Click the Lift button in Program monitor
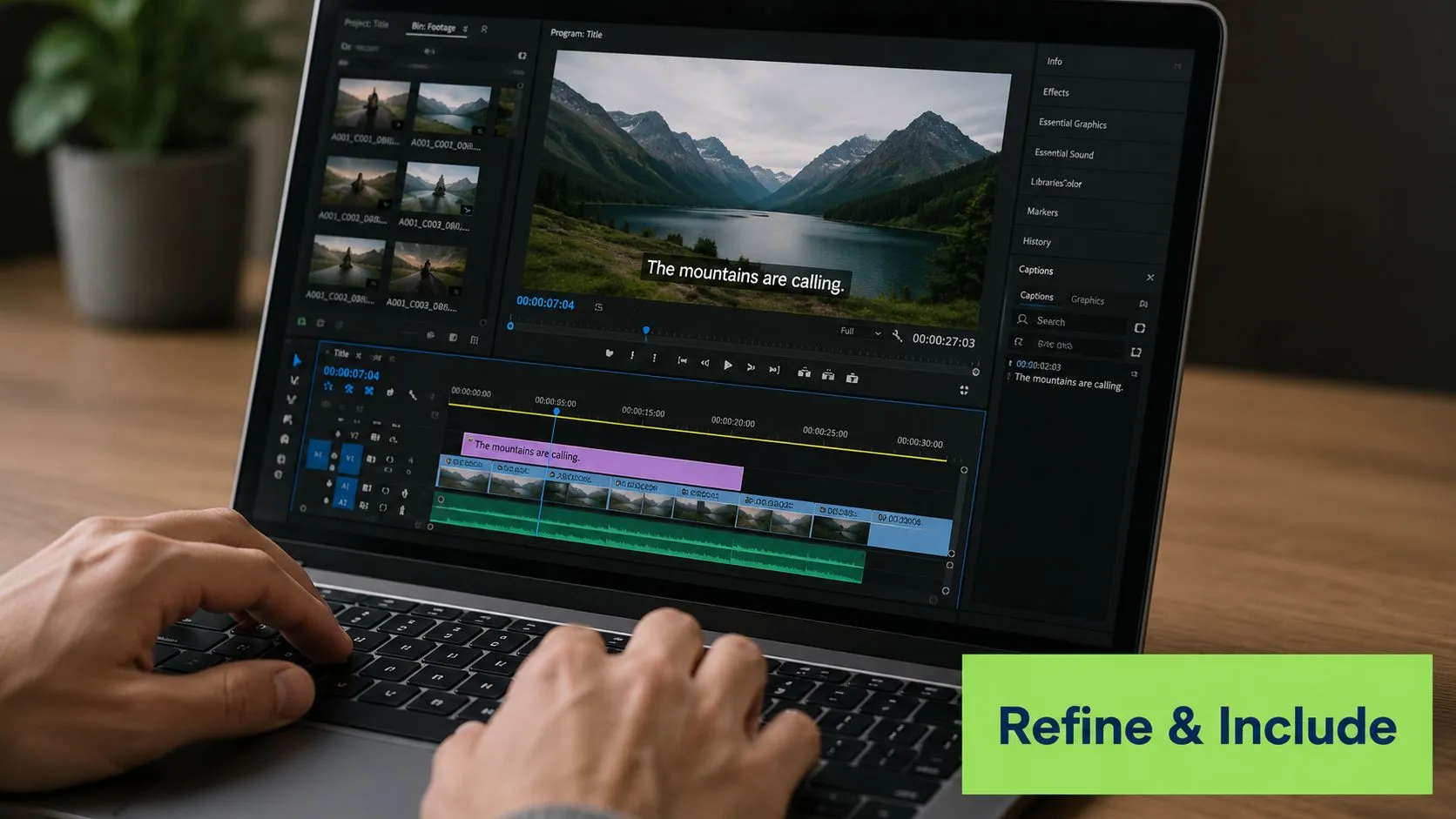1456x819 pixels. click(x=804, y=373)
